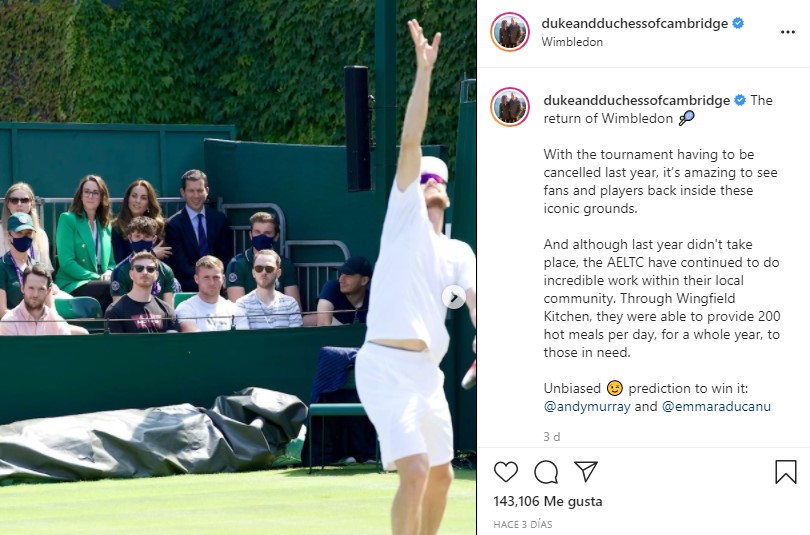The height and width of the screenshot is (535, 810).
Task: Open caption profile avatar picture
Action: click(x=510, y=107)
